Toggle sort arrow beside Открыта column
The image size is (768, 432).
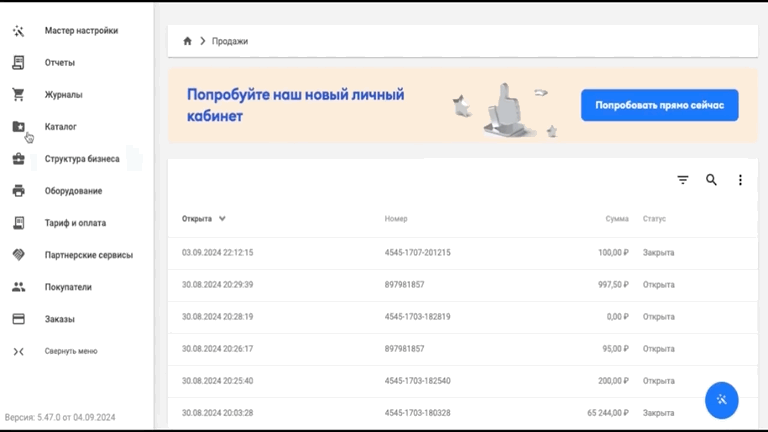pos(222,218)
